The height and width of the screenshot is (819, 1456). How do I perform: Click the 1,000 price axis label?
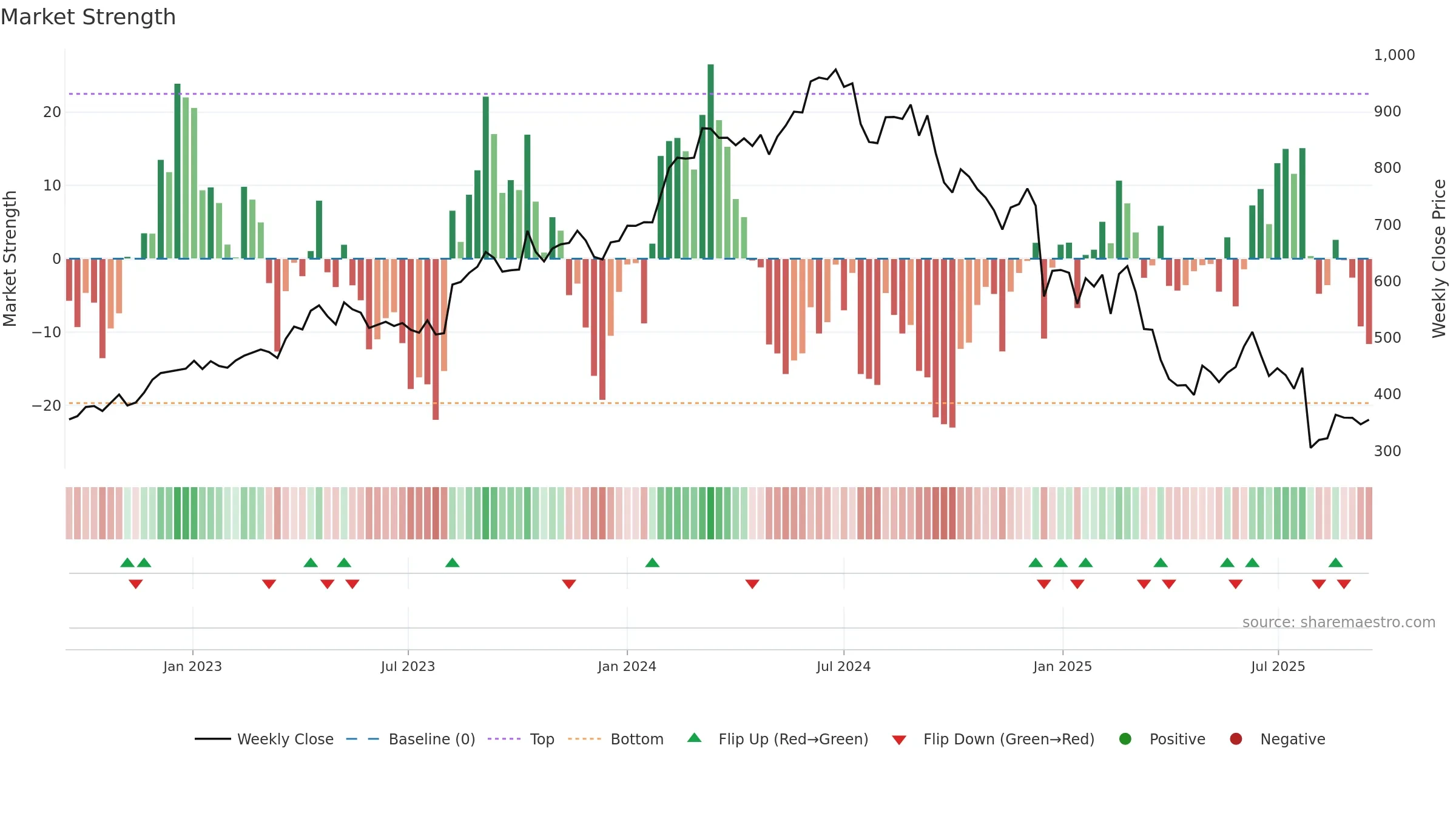click(x=1394, y=55)
